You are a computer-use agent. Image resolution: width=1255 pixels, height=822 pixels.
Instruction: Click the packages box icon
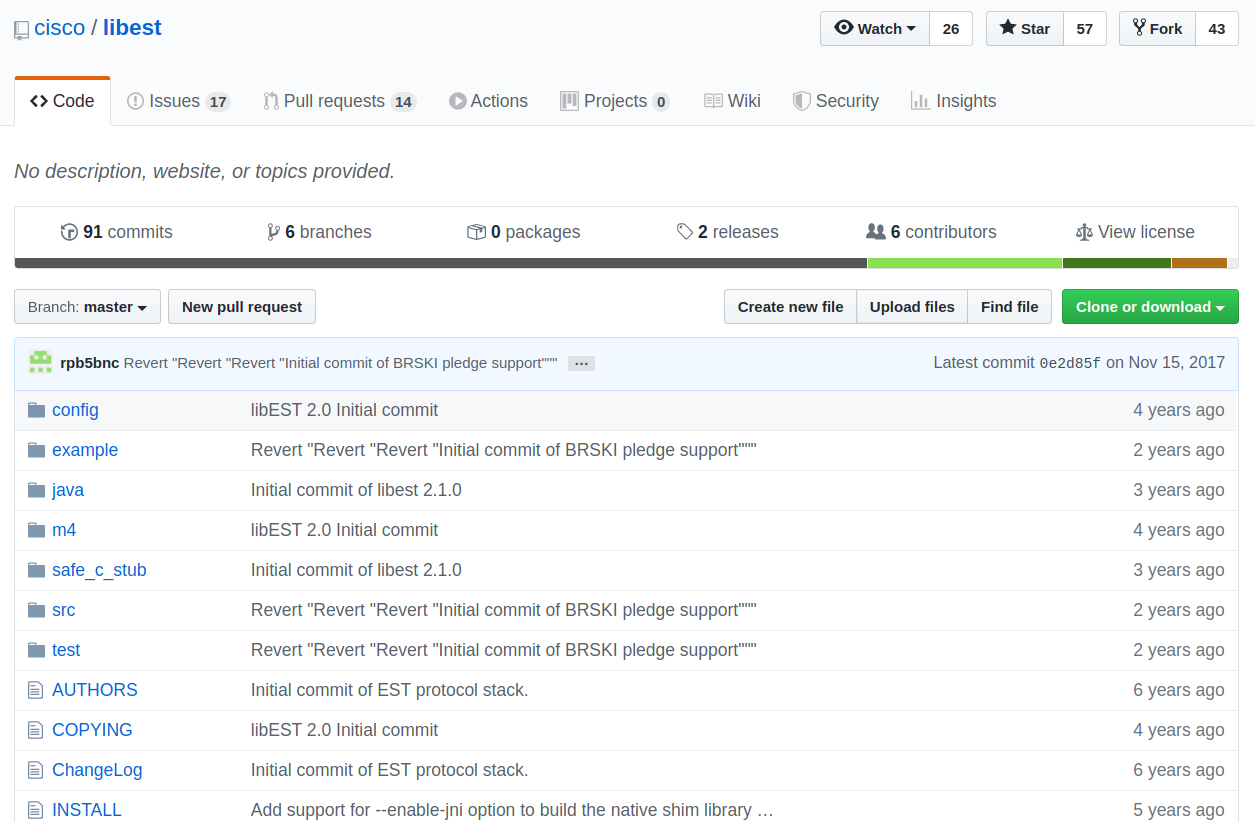coord(476,232)
